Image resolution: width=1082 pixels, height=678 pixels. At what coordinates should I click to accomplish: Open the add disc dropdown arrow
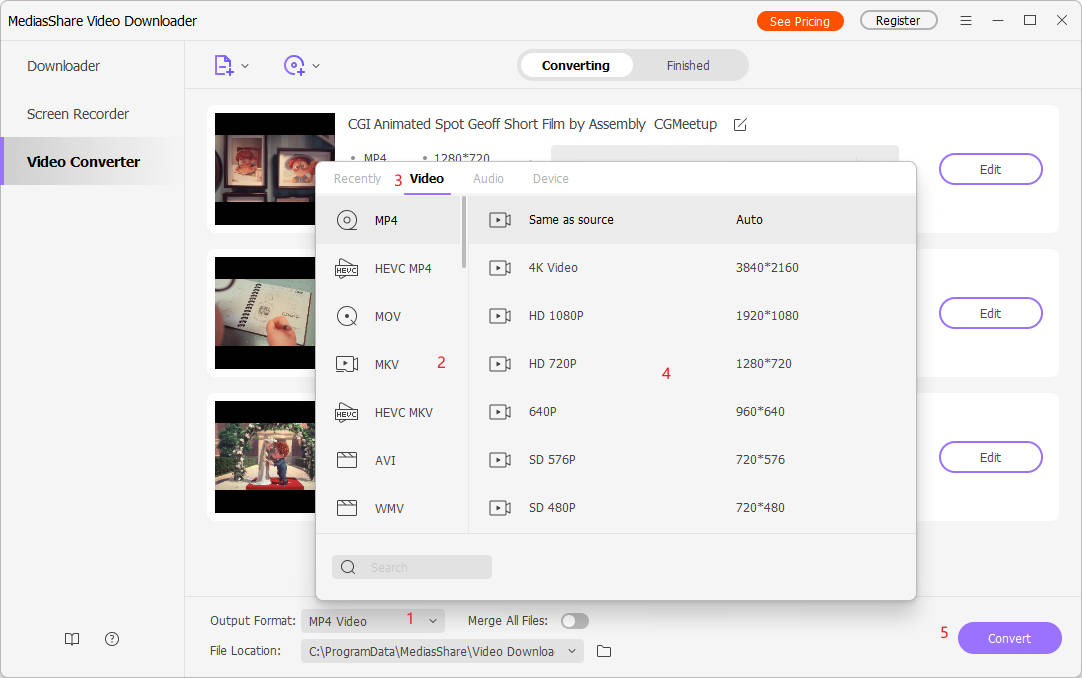[x=316, y=66]
